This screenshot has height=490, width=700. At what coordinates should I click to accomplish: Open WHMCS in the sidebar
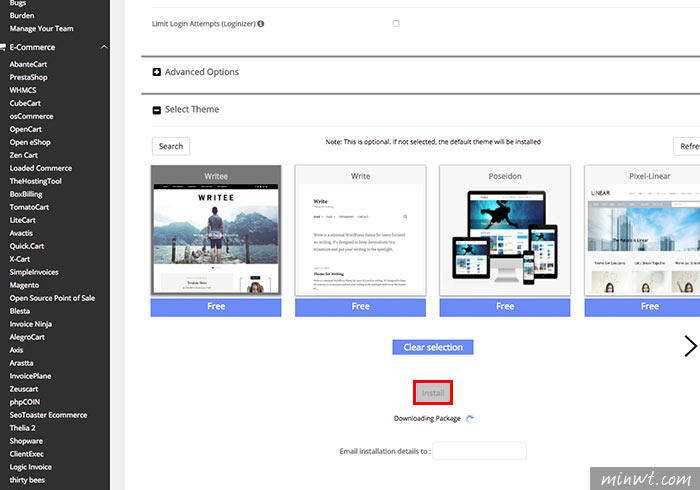(23, 90)
